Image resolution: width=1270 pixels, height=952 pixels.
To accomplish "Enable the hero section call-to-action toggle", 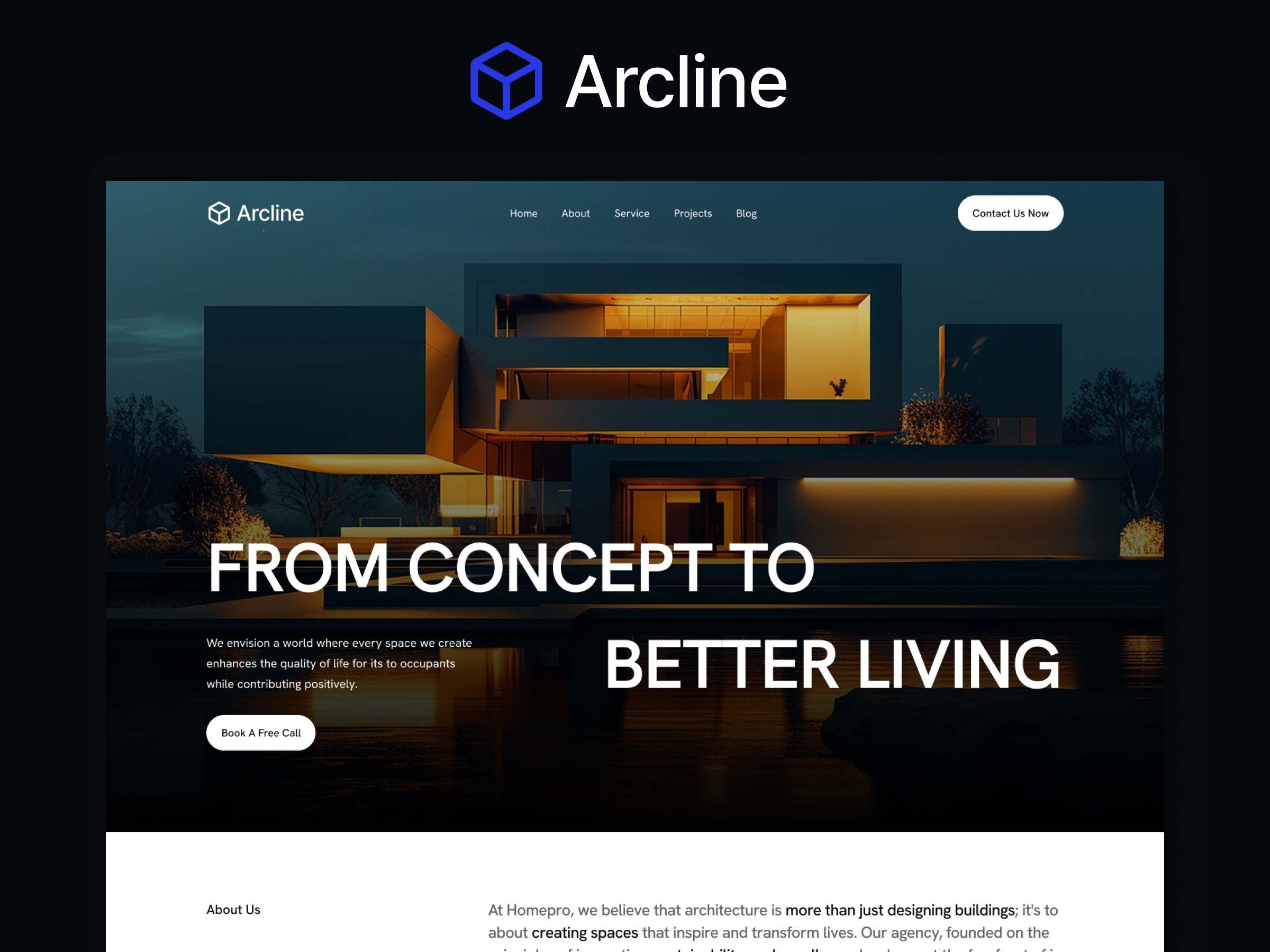I will 260,732.
